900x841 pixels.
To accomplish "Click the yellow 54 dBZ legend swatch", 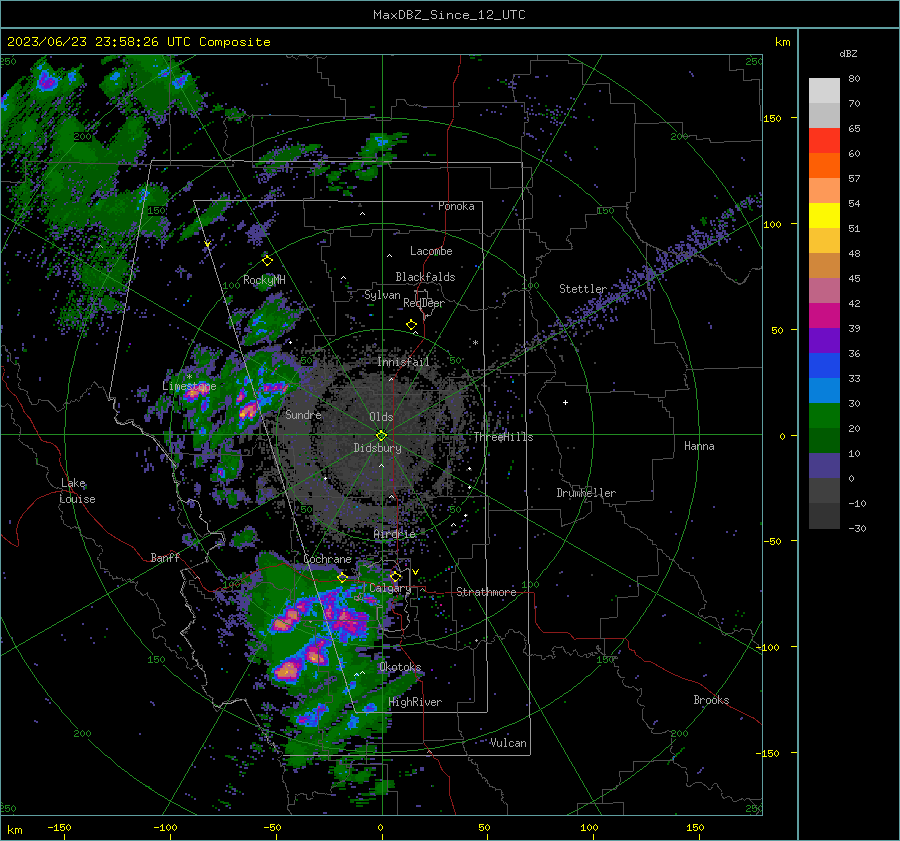I will [x=824, y=215].
